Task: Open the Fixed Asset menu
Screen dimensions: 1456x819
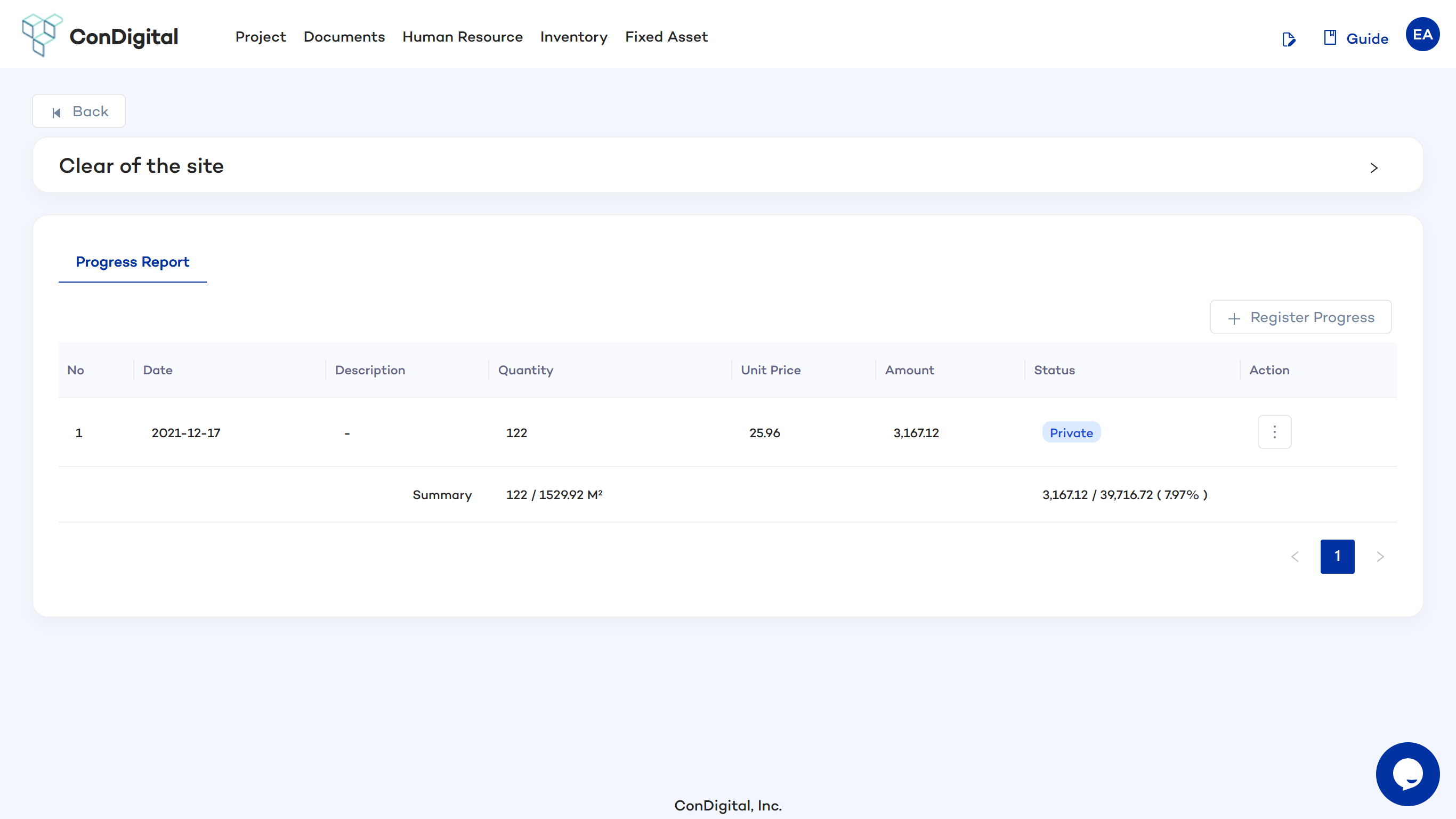Action: 666,37
